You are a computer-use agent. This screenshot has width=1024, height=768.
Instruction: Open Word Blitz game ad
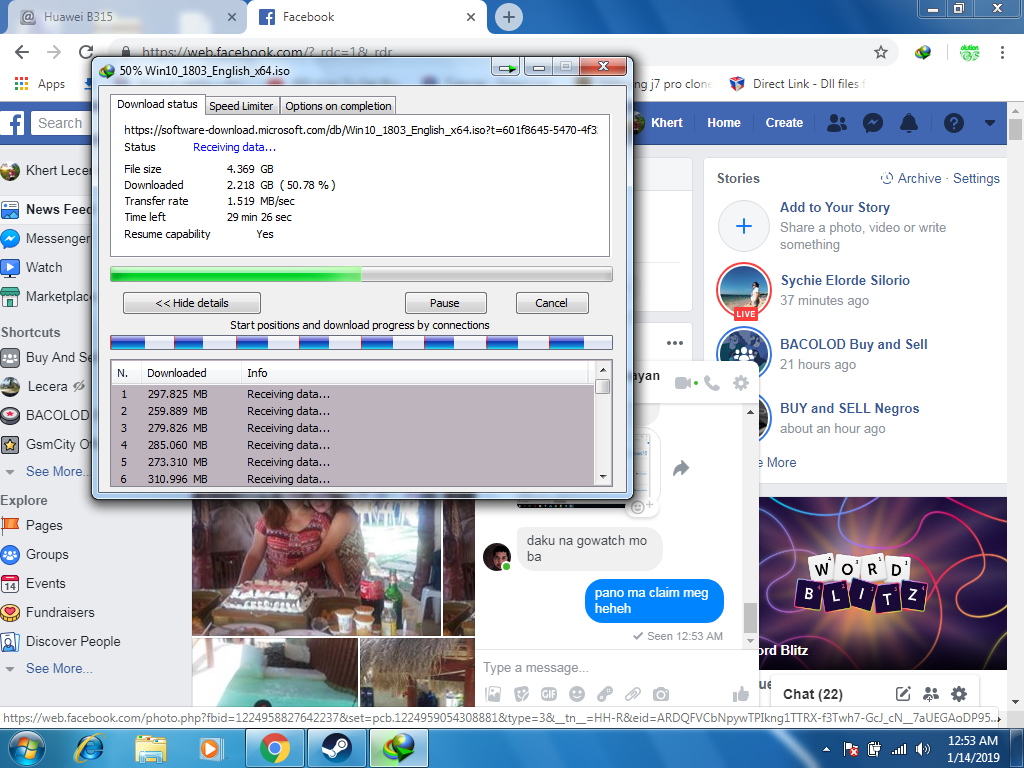click(883, 583)
